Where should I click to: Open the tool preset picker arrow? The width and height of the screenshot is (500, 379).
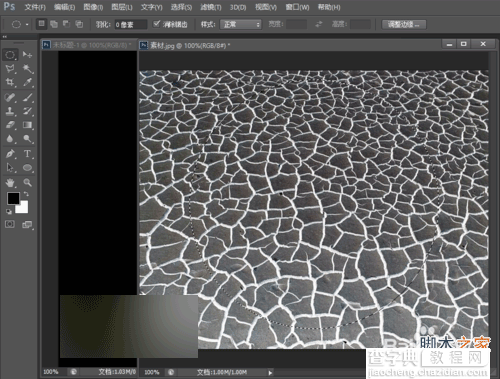click(x=27, y=24)
